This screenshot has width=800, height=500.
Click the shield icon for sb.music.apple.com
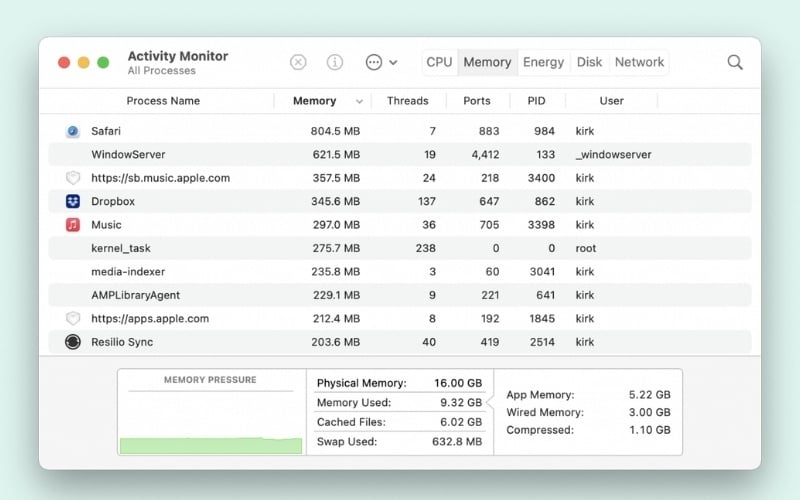point(73,178)
